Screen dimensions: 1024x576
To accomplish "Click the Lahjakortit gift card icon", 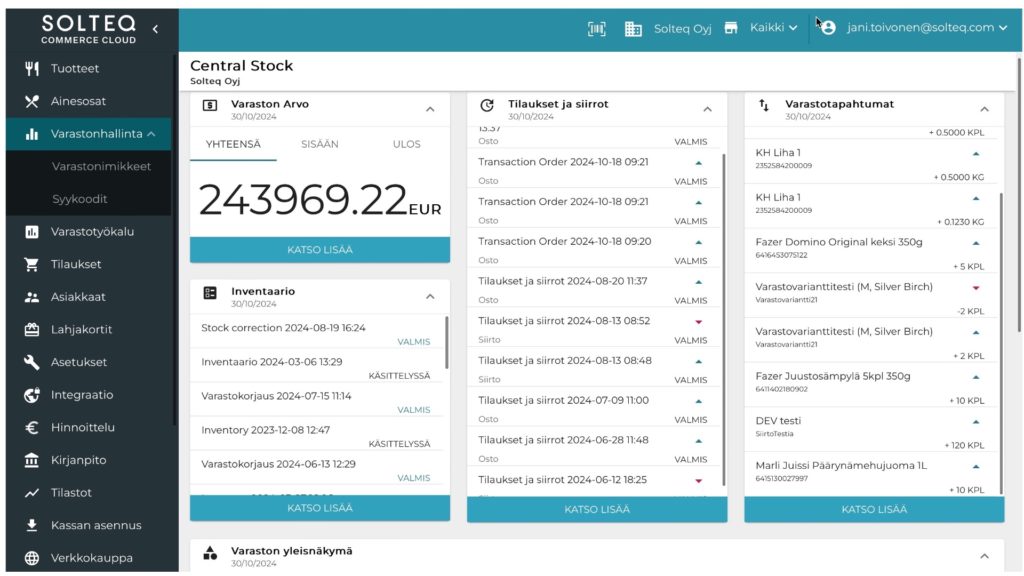I will [31, 330].
